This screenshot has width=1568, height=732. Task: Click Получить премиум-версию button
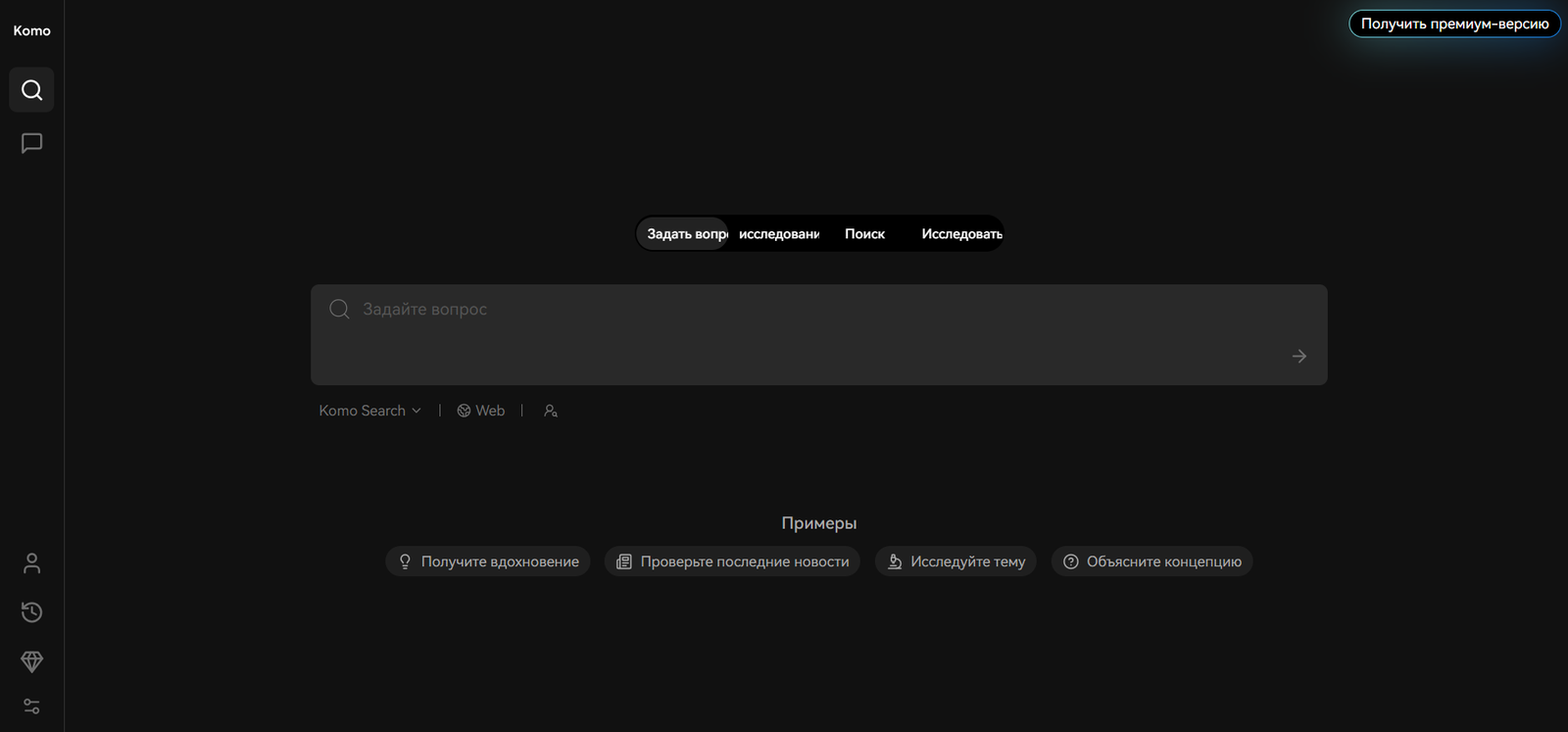[1454, 24]
